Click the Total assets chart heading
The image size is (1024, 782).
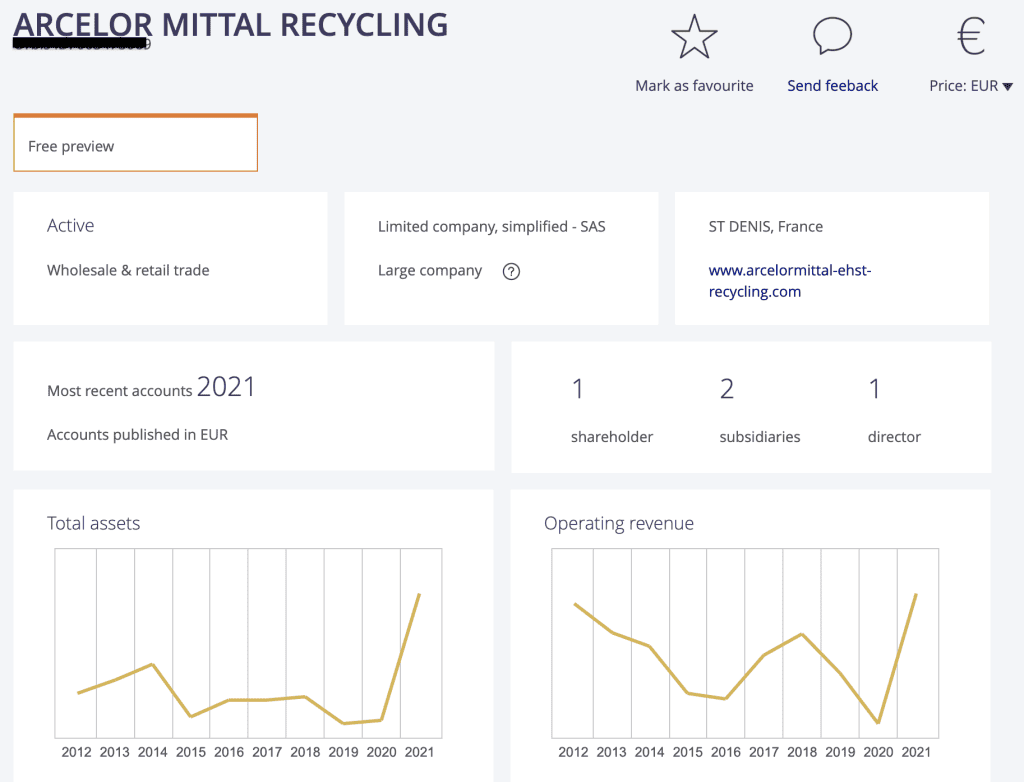coord(93,523)
